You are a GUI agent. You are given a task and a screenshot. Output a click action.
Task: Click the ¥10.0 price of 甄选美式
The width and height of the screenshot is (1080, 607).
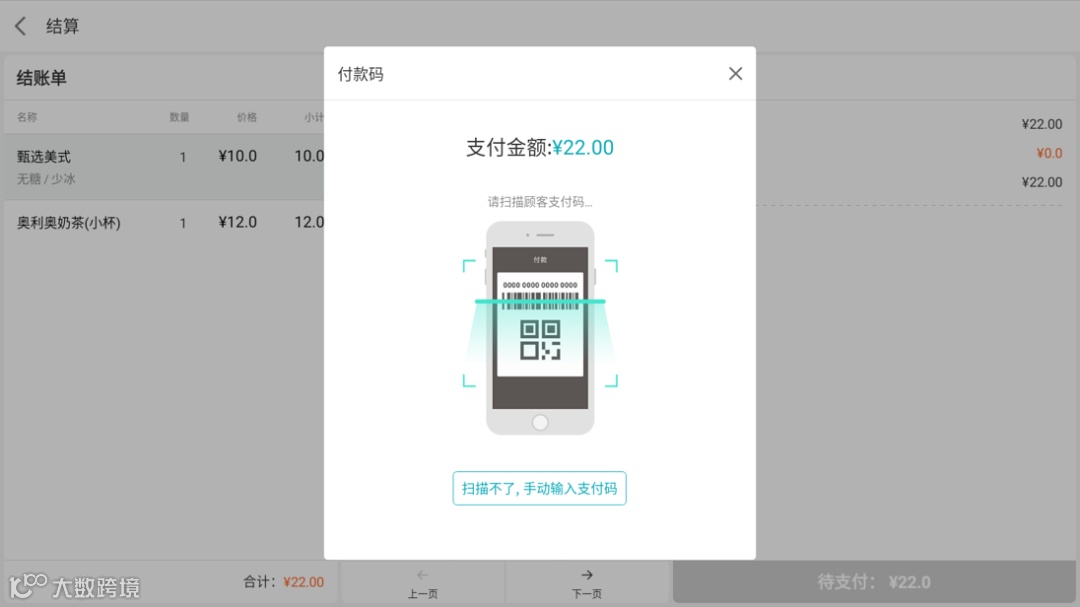click(238, 156)
